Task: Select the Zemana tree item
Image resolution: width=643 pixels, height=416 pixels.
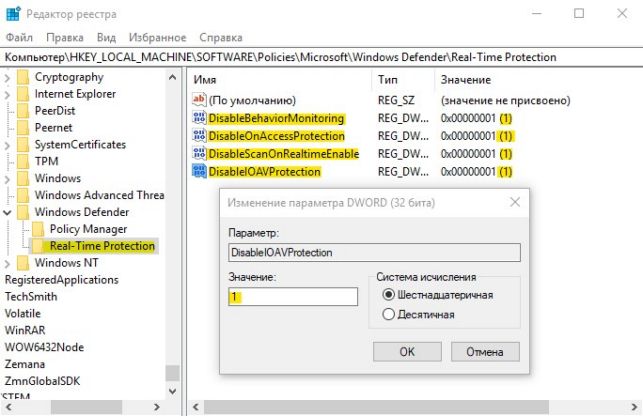Action: pos(25,364)
